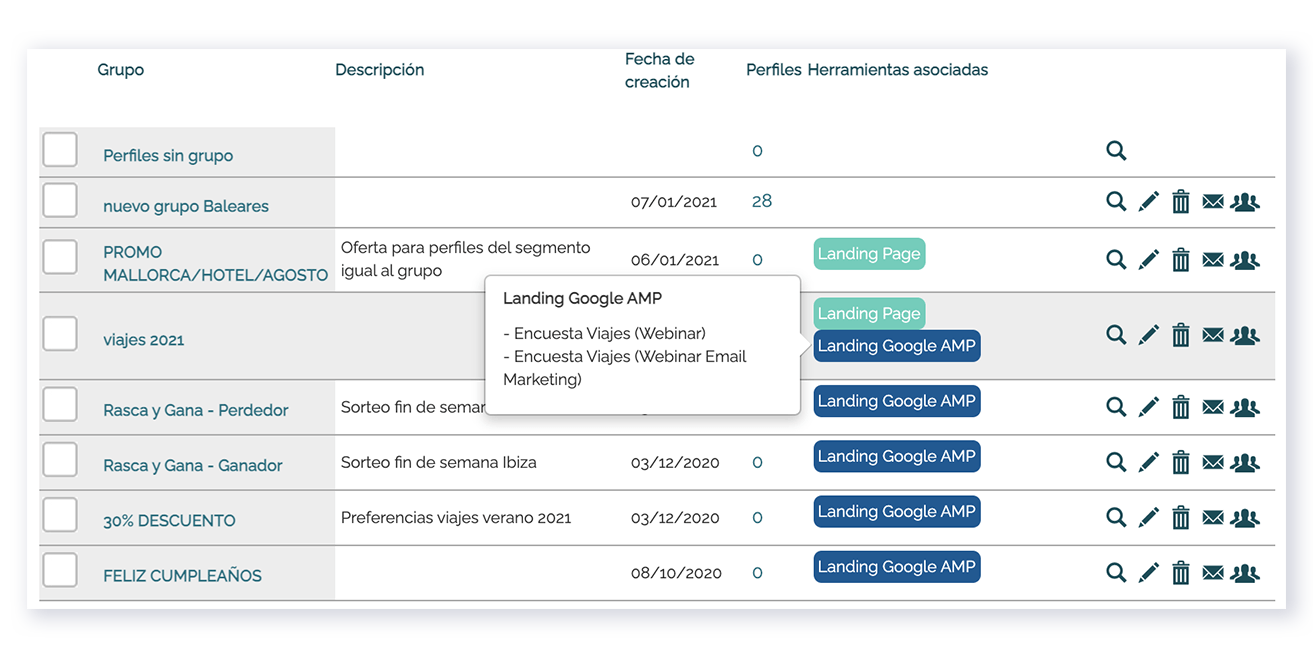1313x657 pixels.
Task: Click the viajes 2021 group name
Action: coord(144,340)
